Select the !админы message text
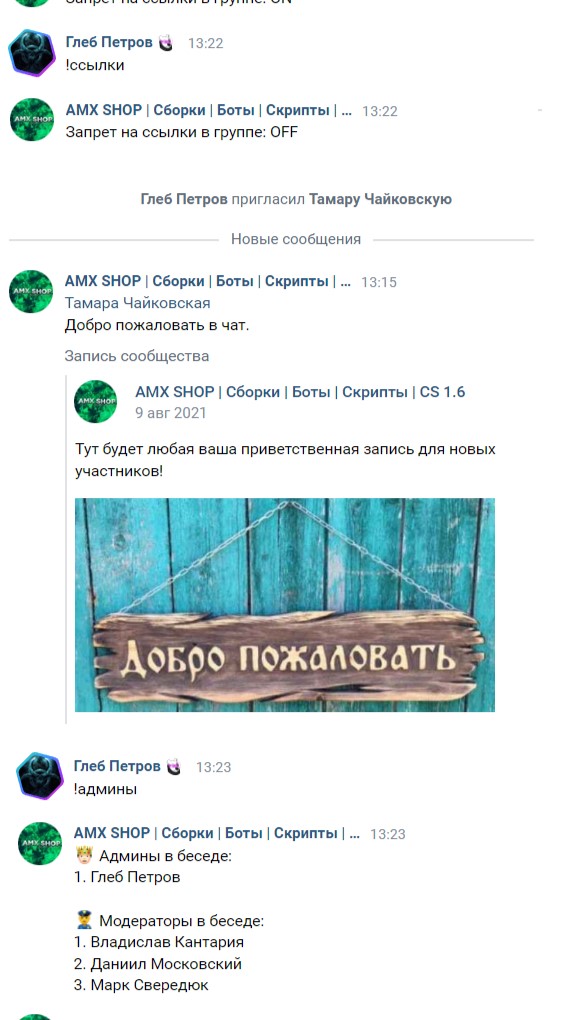This screenshot has height=1020, width=574. [105, 790]
